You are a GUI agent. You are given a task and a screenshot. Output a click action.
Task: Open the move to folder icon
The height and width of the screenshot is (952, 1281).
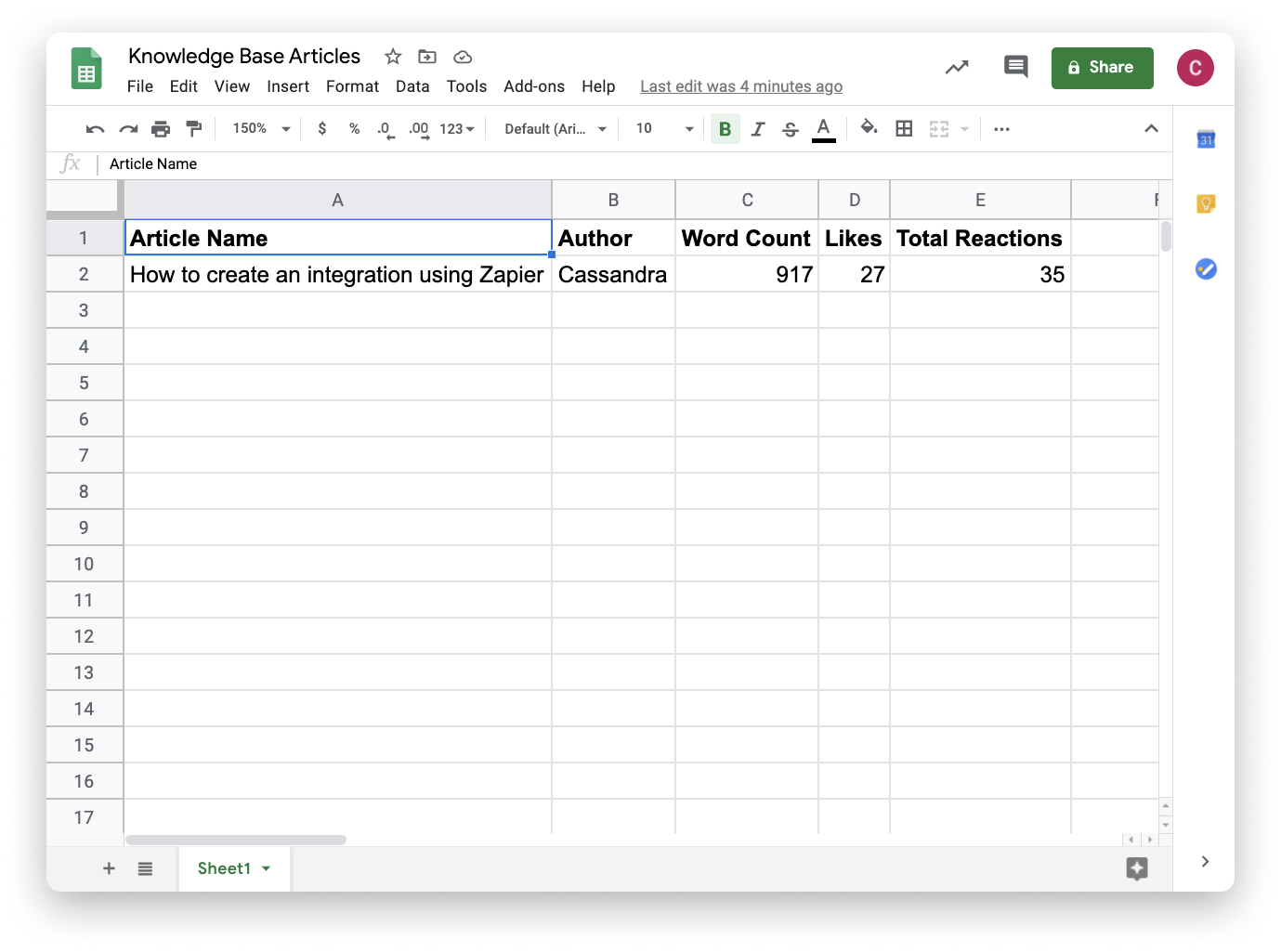pos(427,57)
